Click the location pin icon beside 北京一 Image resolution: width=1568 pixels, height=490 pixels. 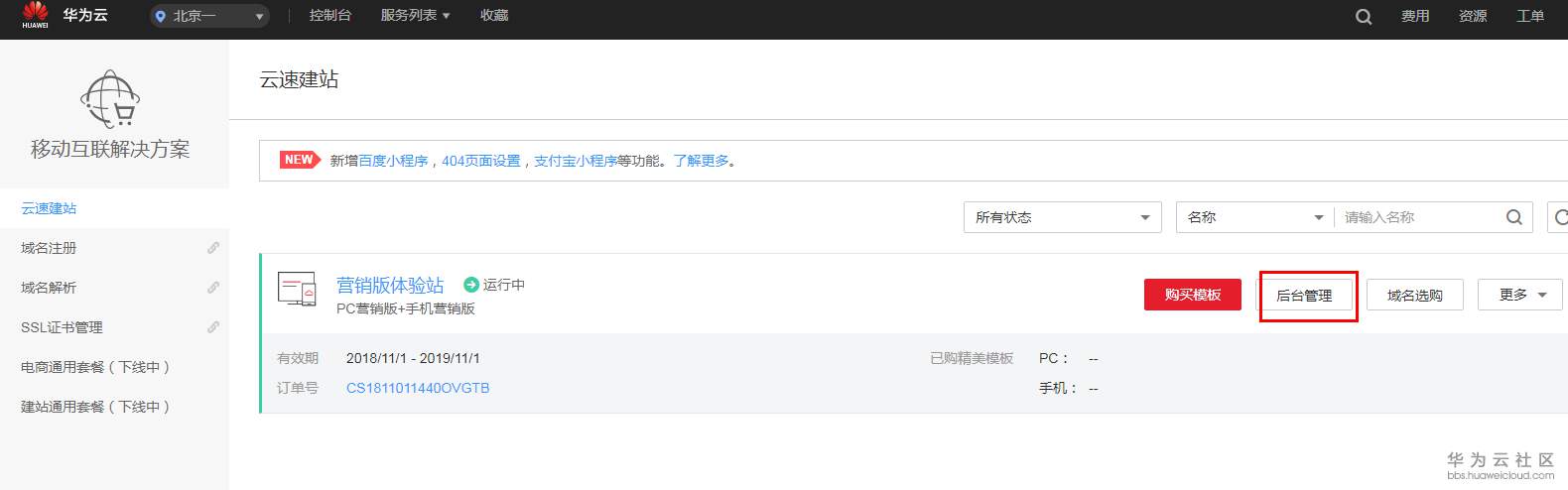click(161, 16)
